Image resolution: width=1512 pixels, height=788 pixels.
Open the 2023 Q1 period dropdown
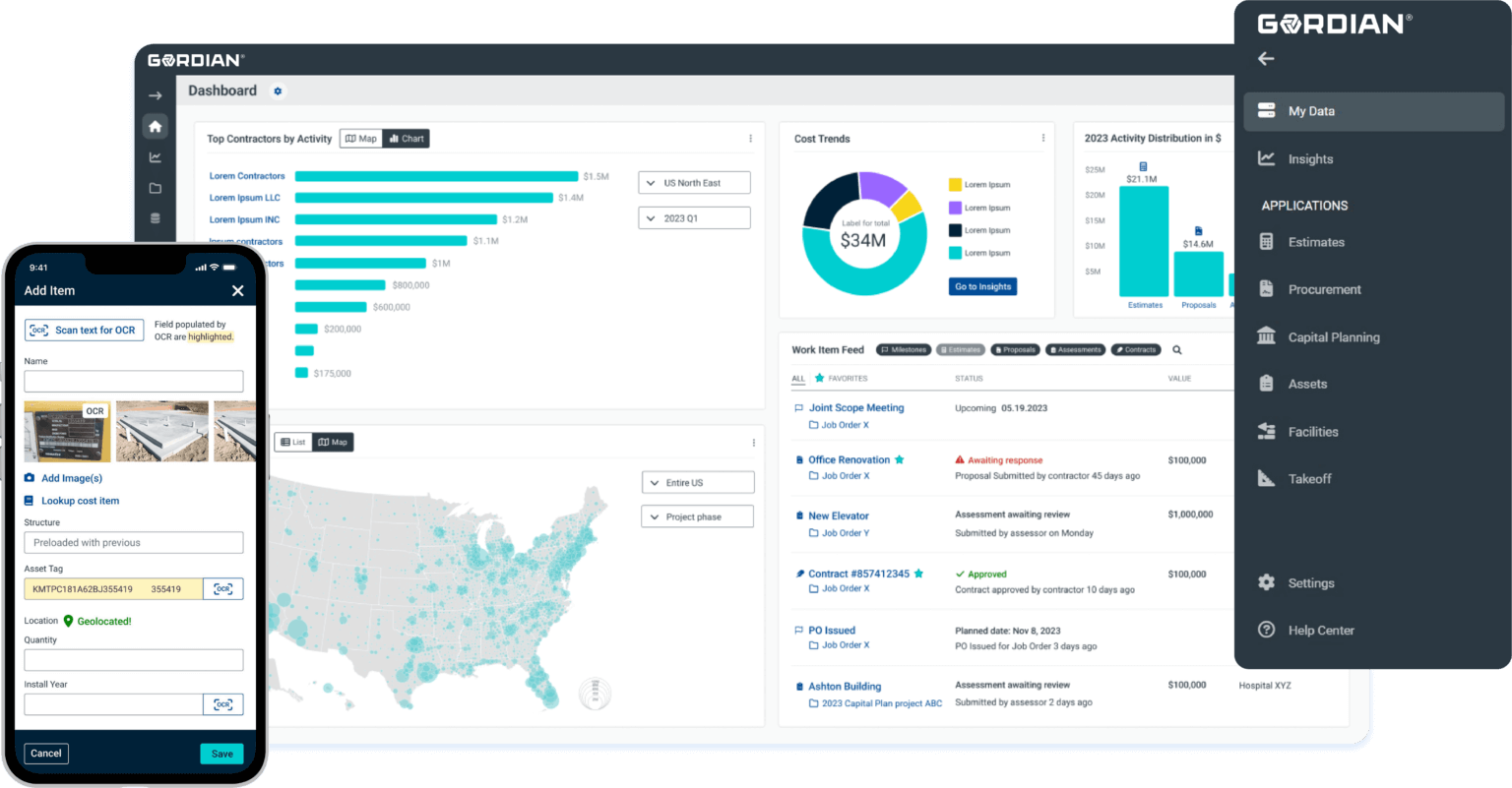pos(694,218)
